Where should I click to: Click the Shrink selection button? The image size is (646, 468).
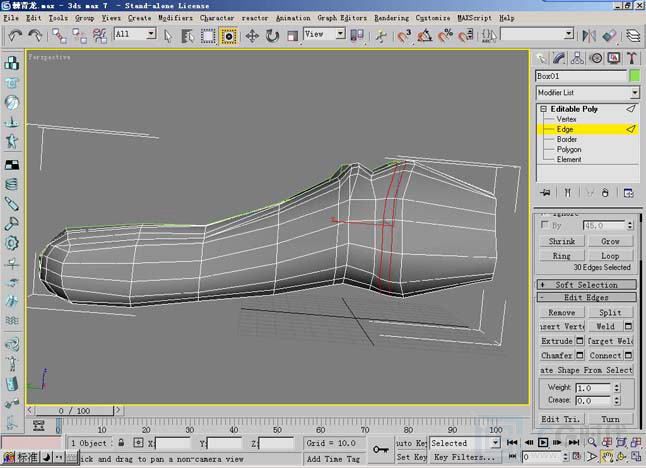562,241
